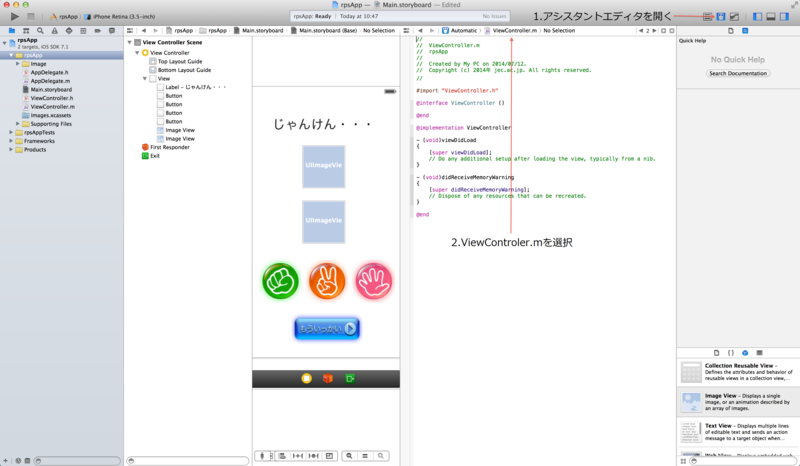Go back in the assistant editor history
Viewport: 800px width, 466px height.
pyautogui.click(x=420, y=31)
